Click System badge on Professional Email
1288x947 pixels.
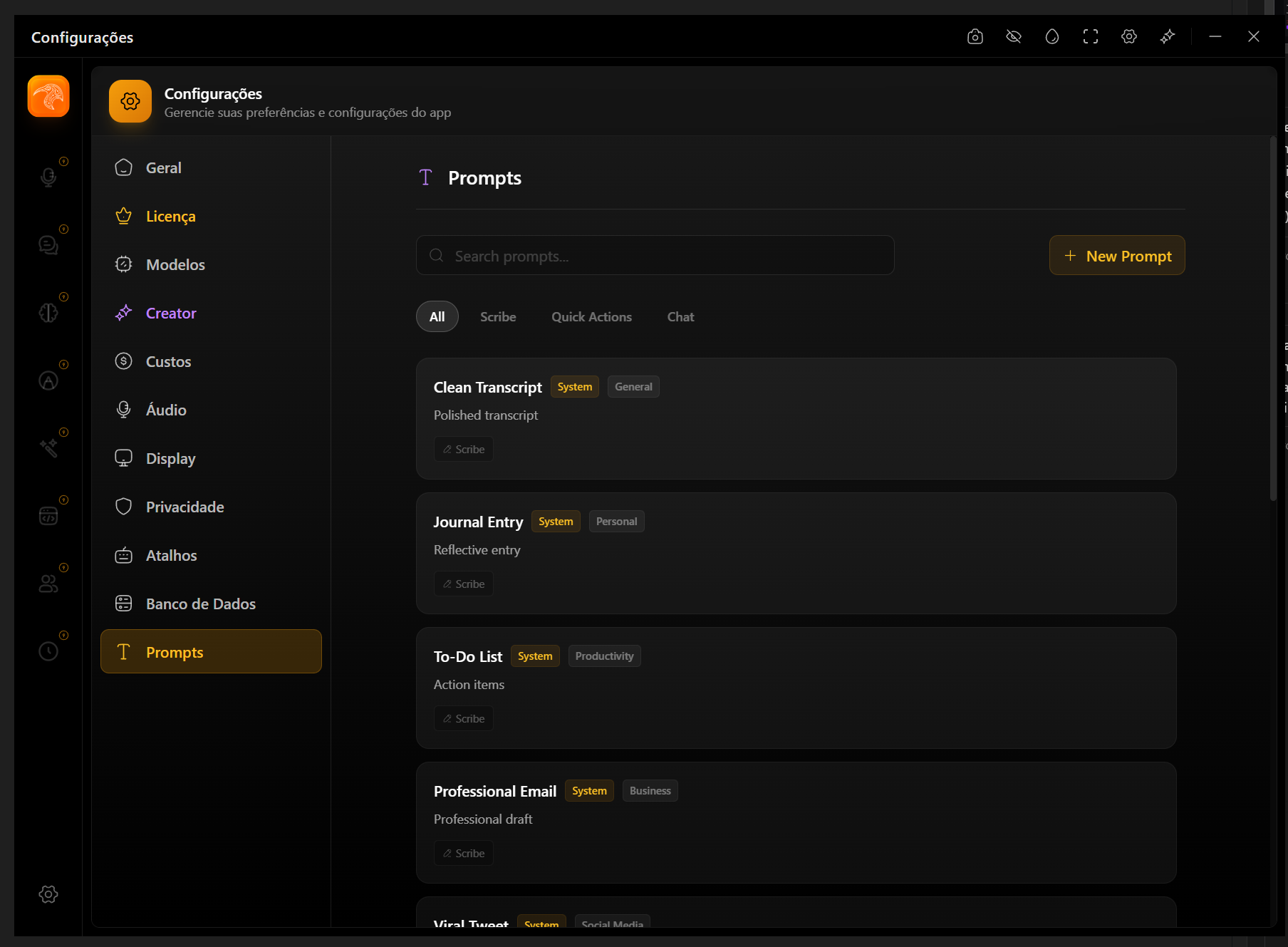[589, 791]
